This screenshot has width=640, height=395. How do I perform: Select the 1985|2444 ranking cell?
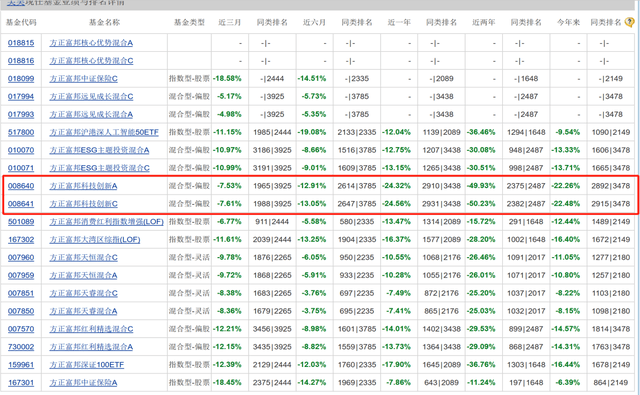click(x=272, y=132)
